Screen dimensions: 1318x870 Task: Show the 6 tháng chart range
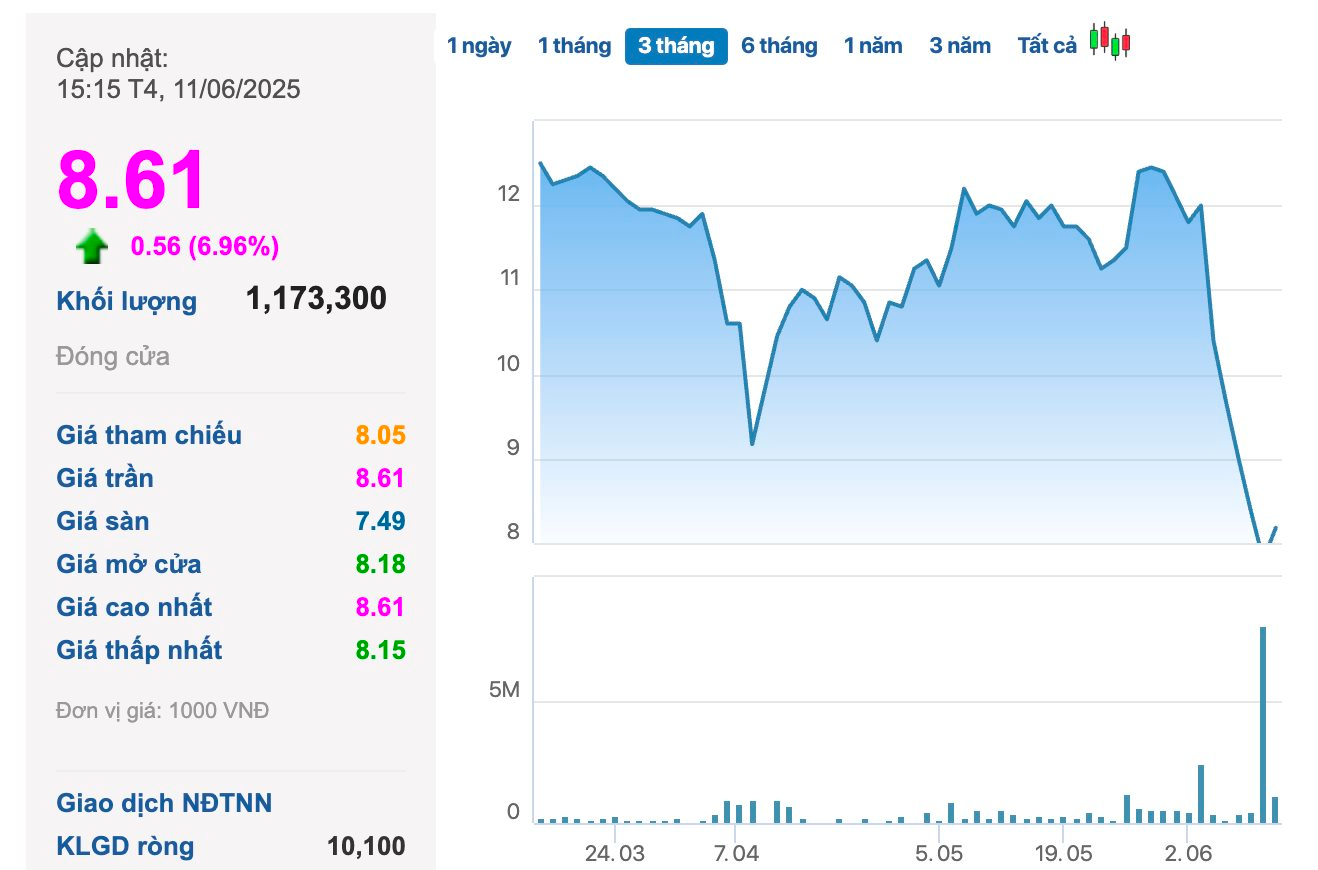point(779,46)
